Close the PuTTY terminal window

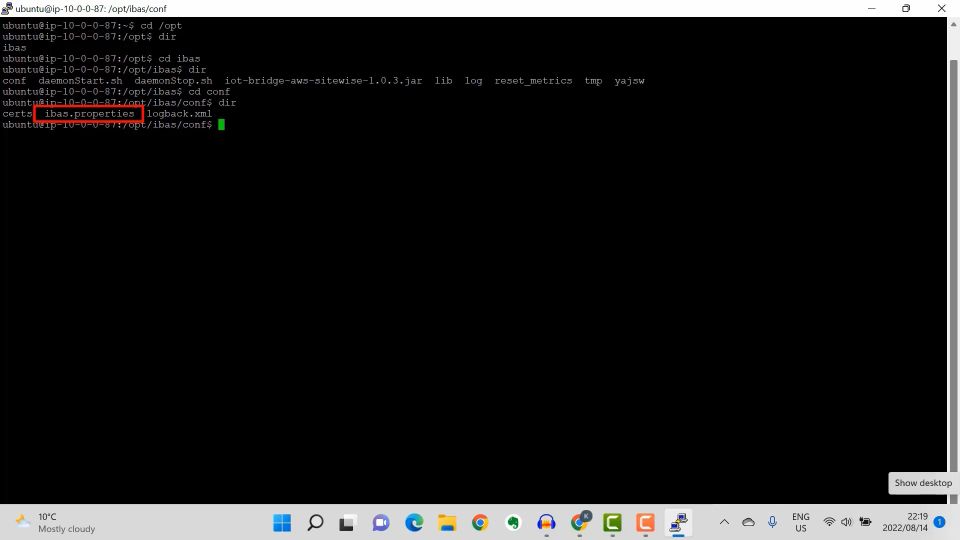click(x=942, y=8)
